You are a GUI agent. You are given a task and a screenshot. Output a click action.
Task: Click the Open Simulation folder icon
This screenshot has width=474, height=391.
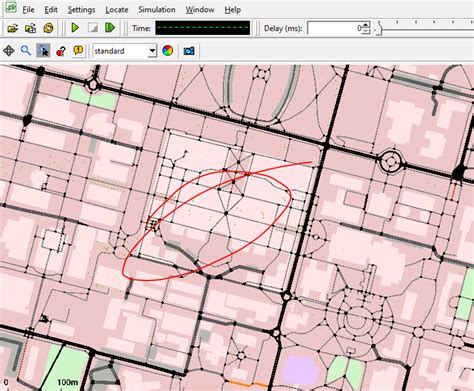pos(12,28)
